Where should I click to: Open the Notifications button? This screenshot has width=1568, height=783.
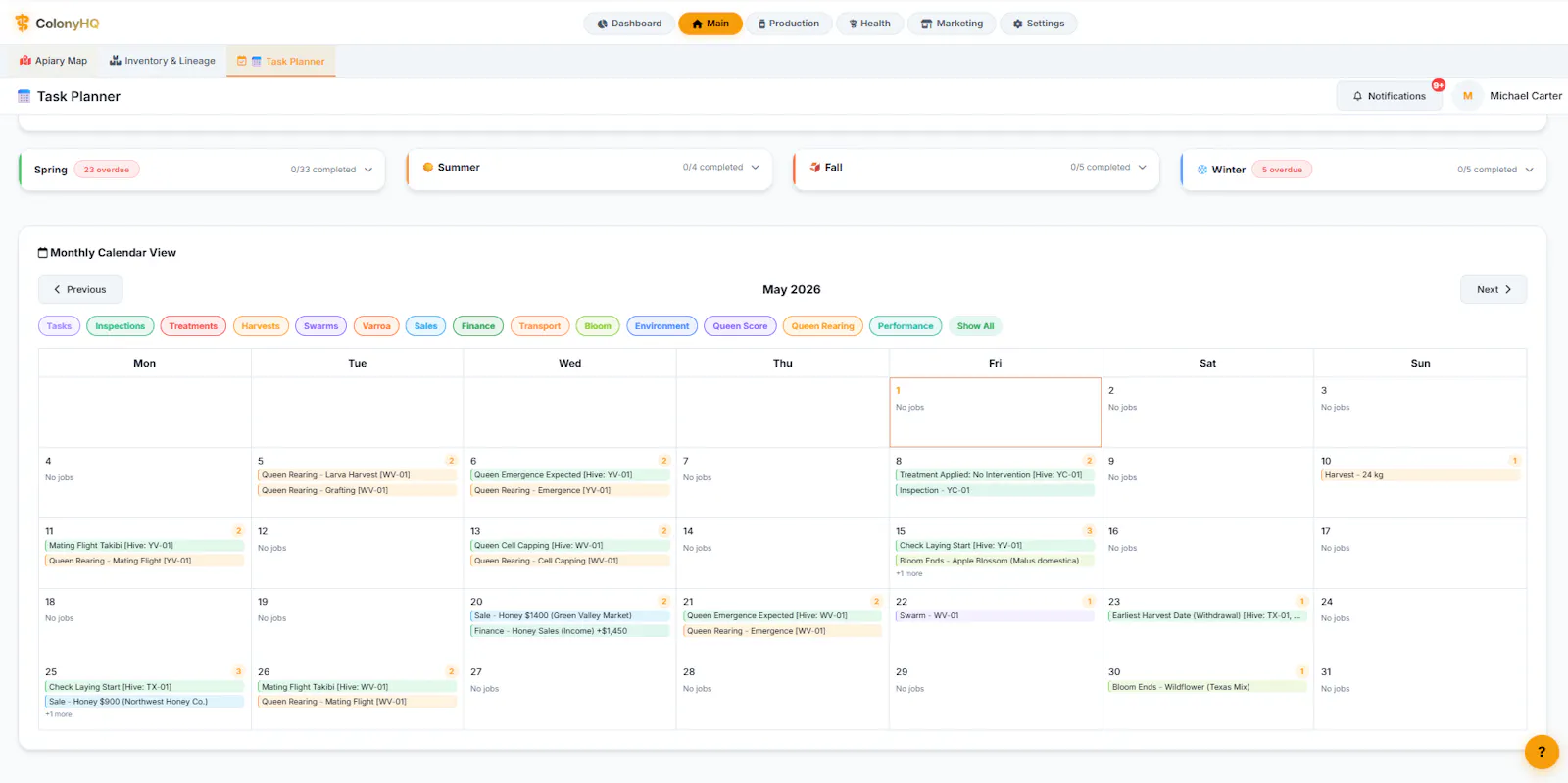tap(1390, 96)
